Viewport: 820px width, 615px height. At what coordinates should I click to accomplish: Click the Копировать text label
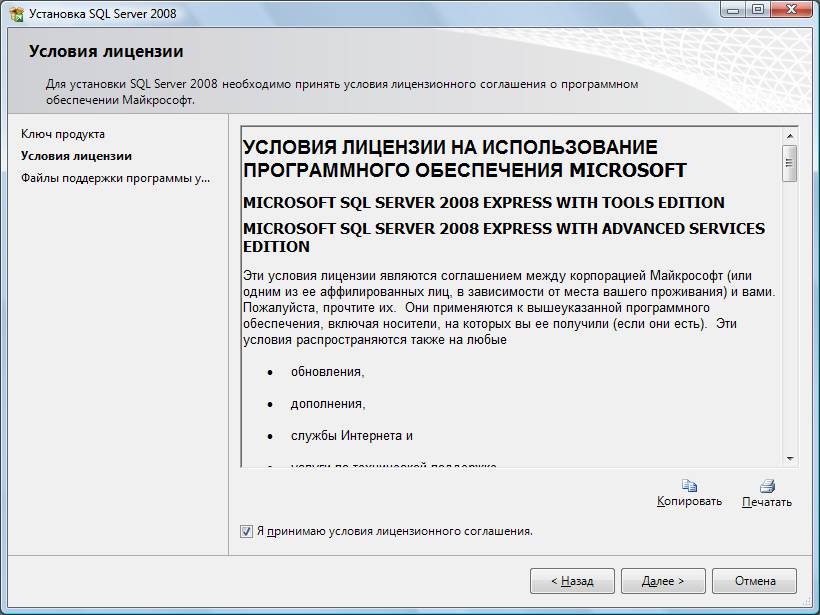[x=689, y=501]
